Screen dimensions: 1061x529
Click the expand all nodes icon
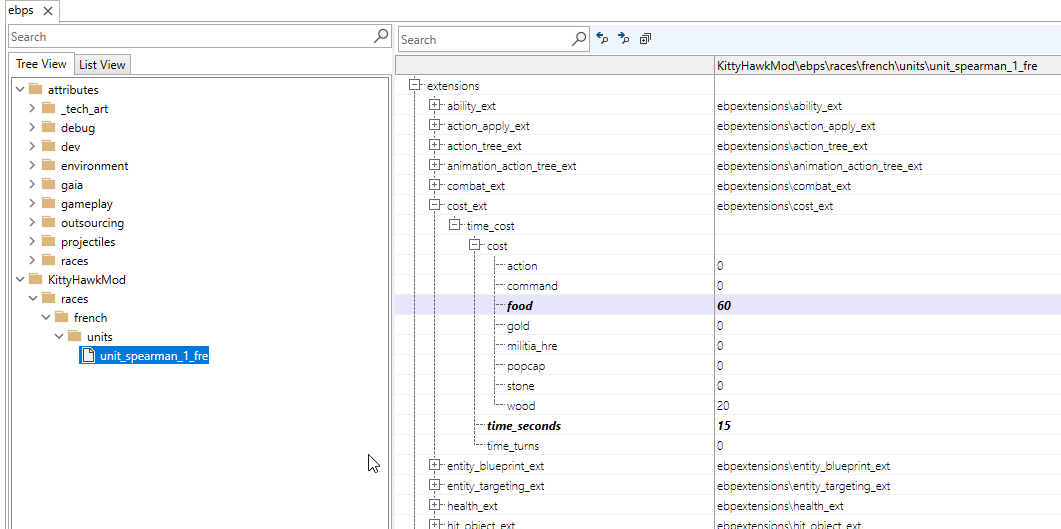pyautogui.click(x=645, y=39)
